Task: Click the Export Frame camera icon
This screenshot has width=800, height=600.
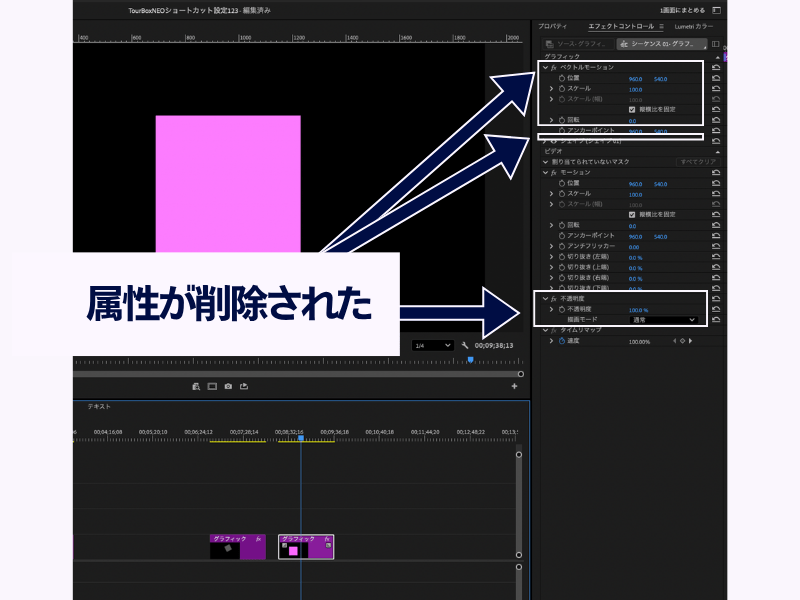Action: click(x=228, y=386)
